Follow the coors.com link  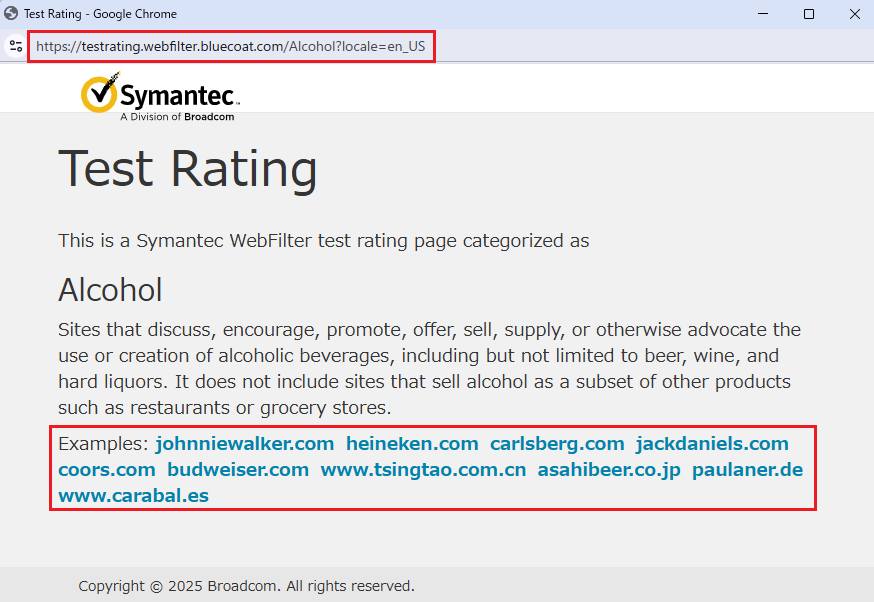[107, 469]
